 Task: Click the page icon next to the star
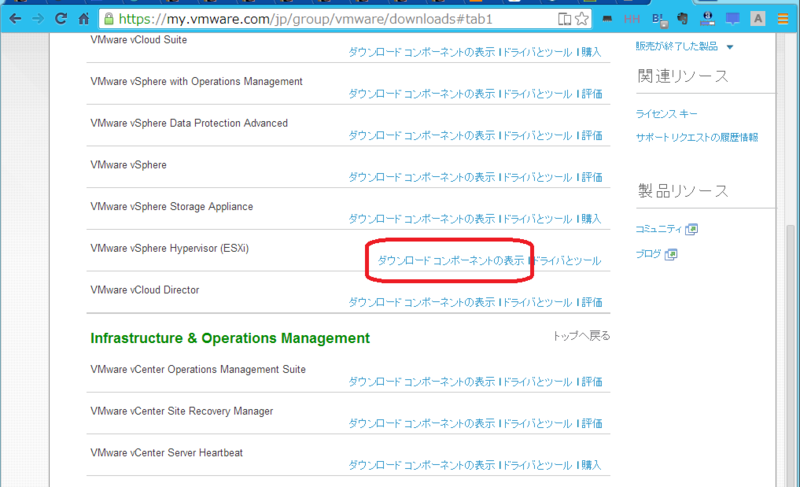coord(564,19)
